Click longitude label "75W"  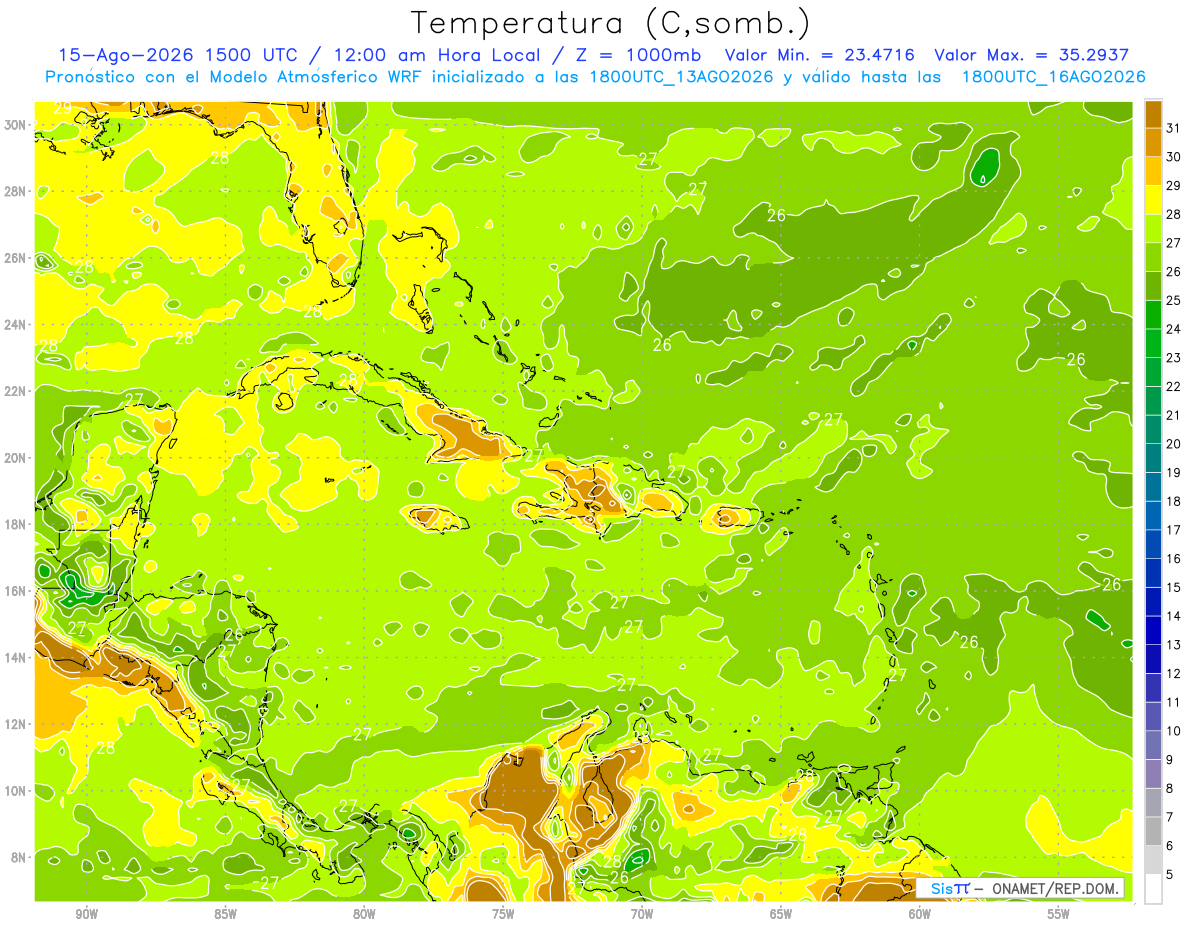(503, 915)
